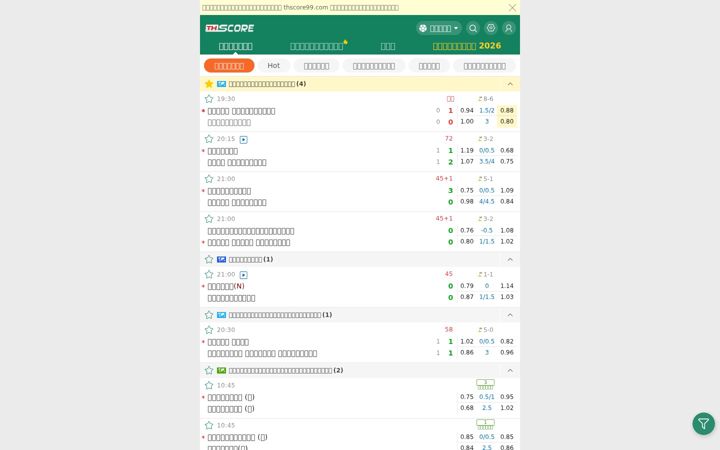Open settings via the header gear icon
720x450 pixels.
click(x=490, y=28)
